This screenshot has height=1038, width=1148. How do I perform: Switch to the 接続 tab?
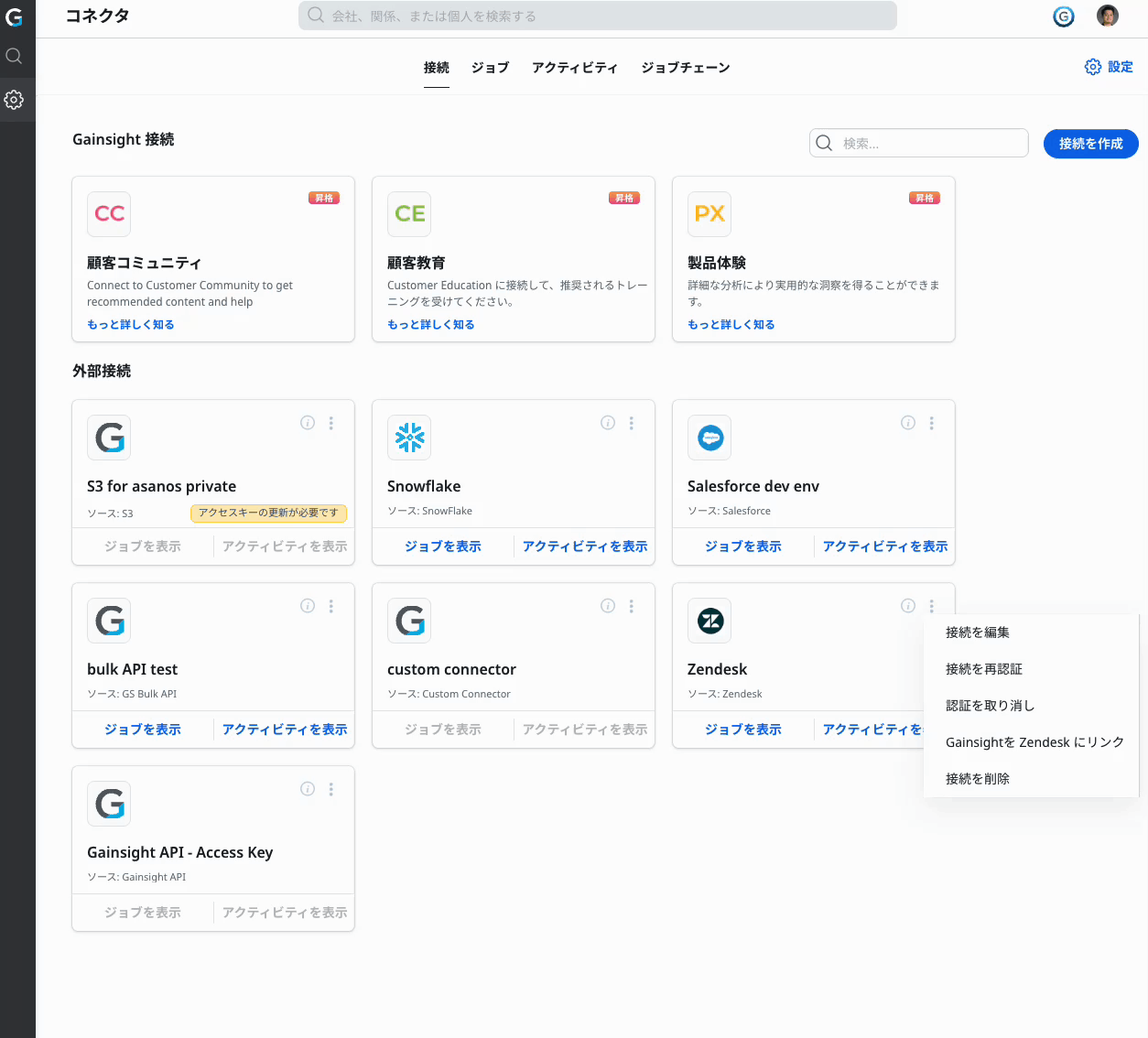pos(437,68)
